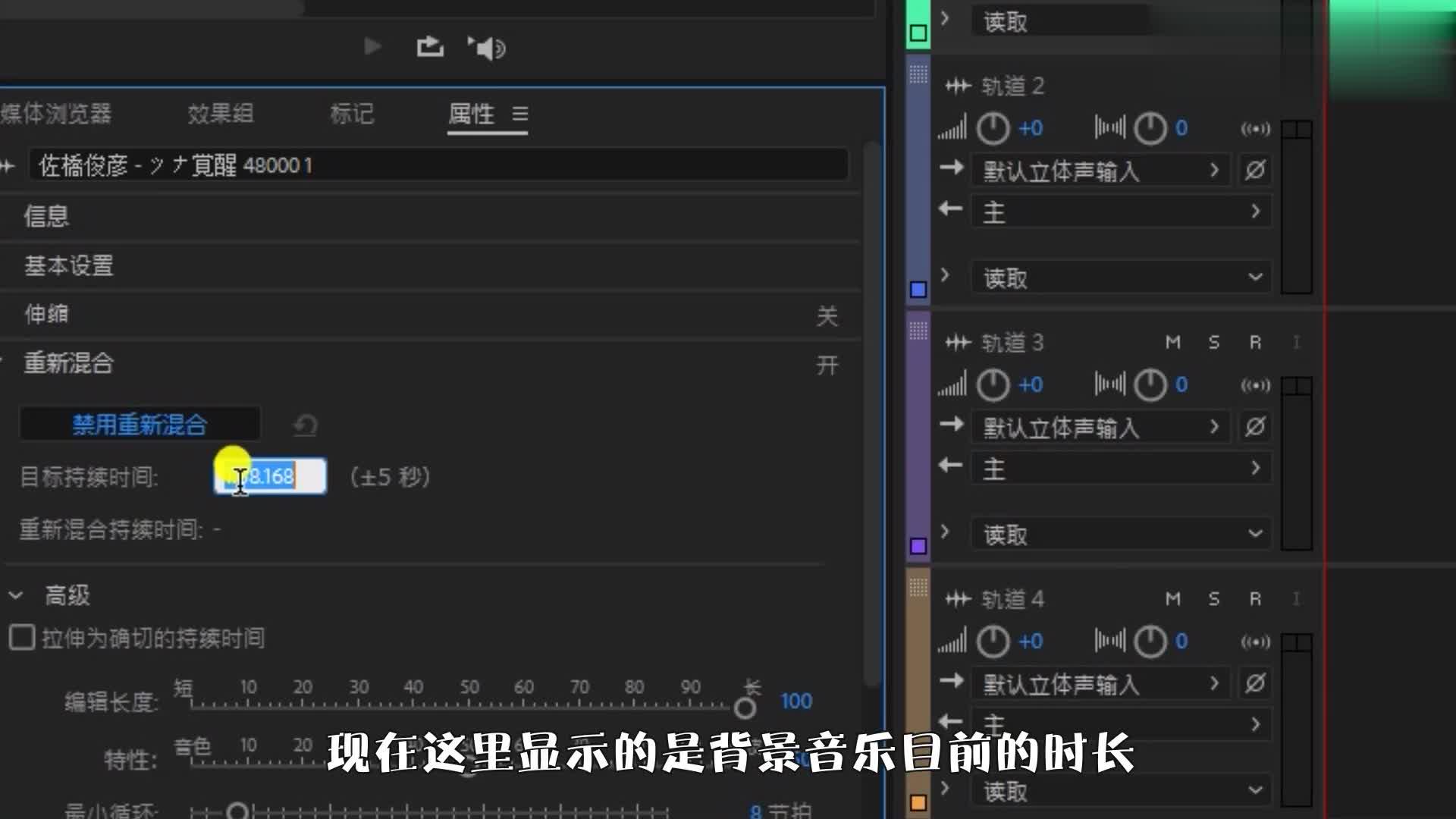Click the reset remix arrow icon
The width and height of the screenshot is (1456, 819).
tap(305, 425)
